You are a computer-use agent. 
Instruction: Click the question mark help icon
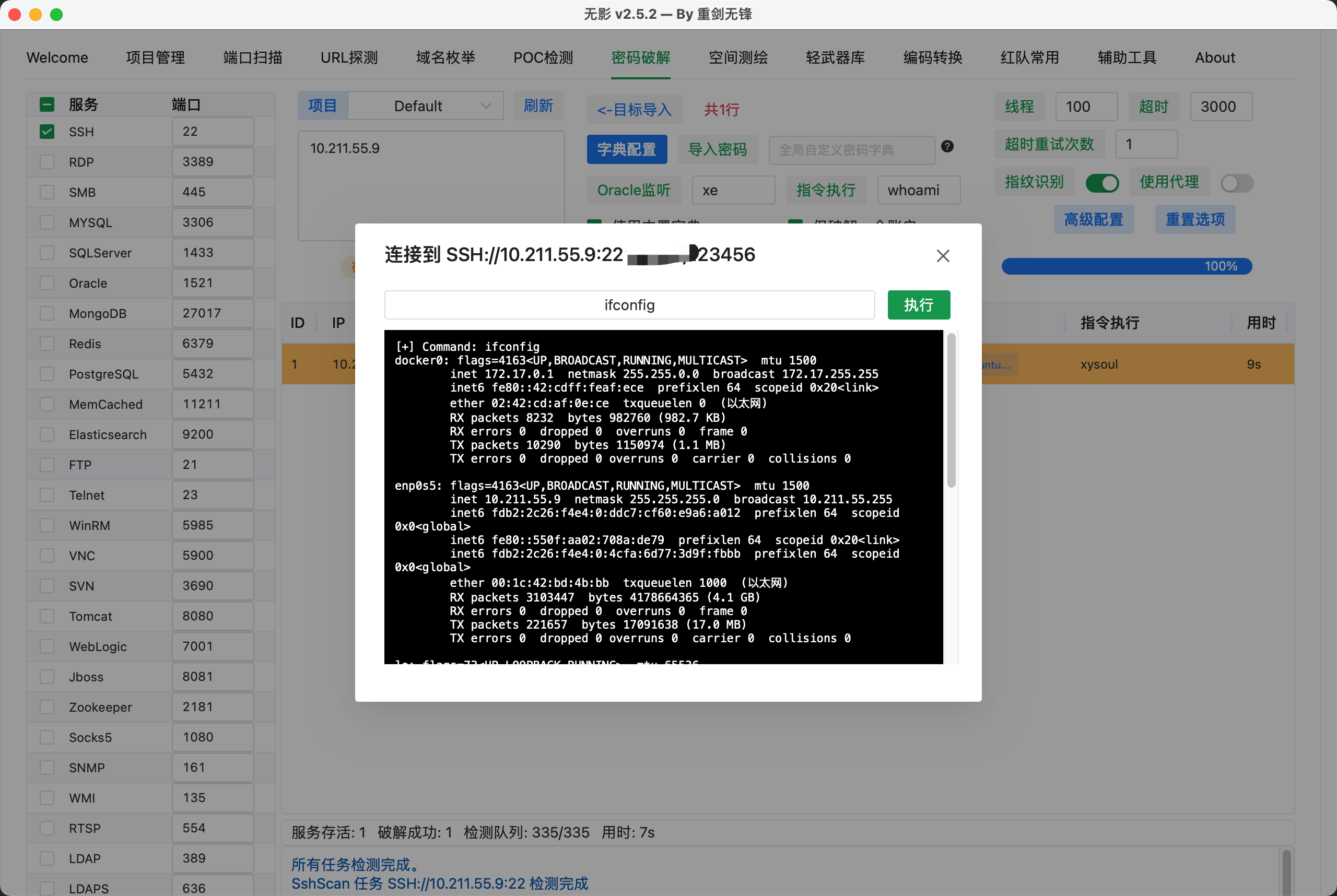pyautogui.click(x=947, y=147)
